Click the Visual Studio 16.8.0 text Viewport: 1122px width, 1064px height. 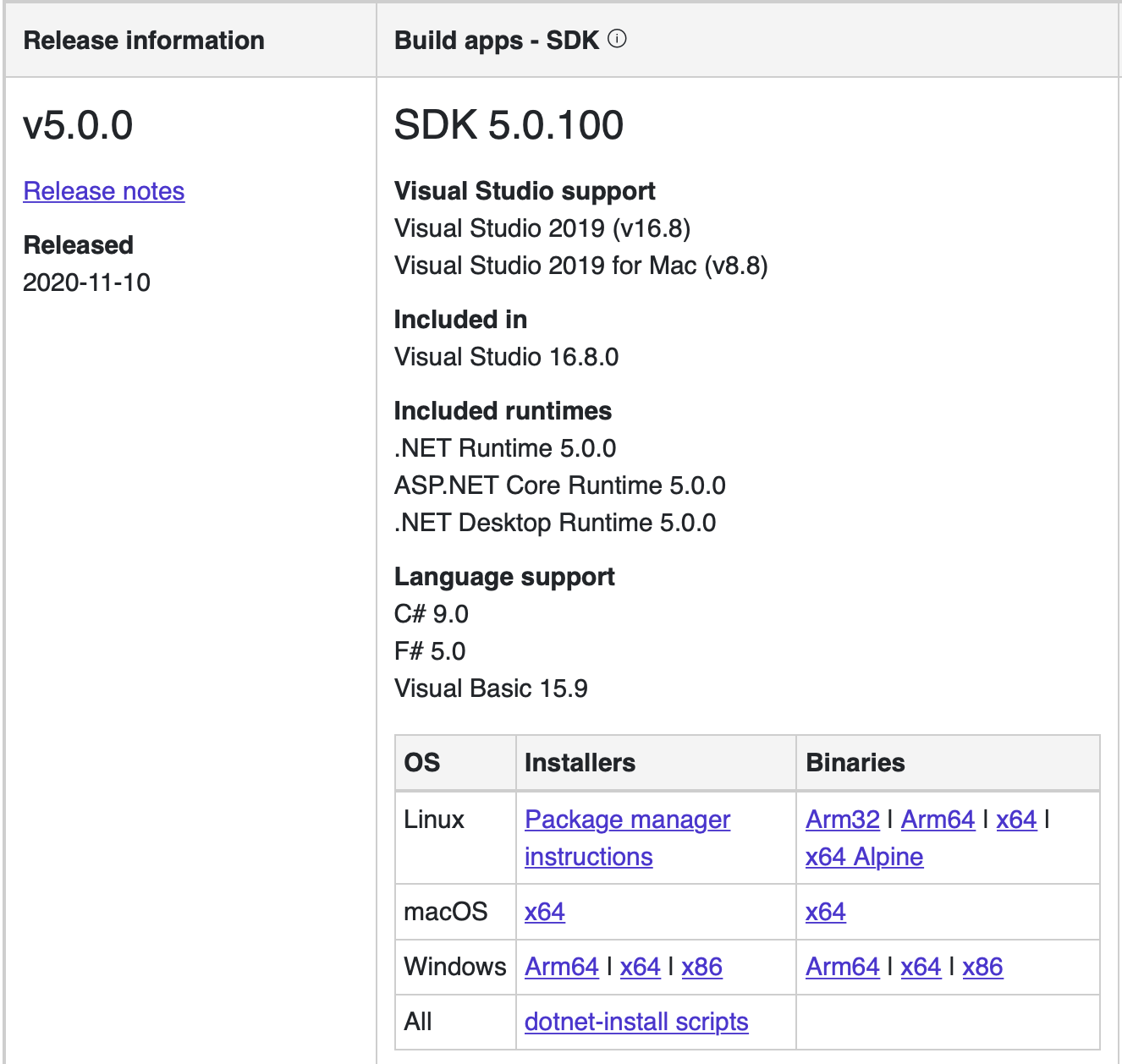point(507,357)
